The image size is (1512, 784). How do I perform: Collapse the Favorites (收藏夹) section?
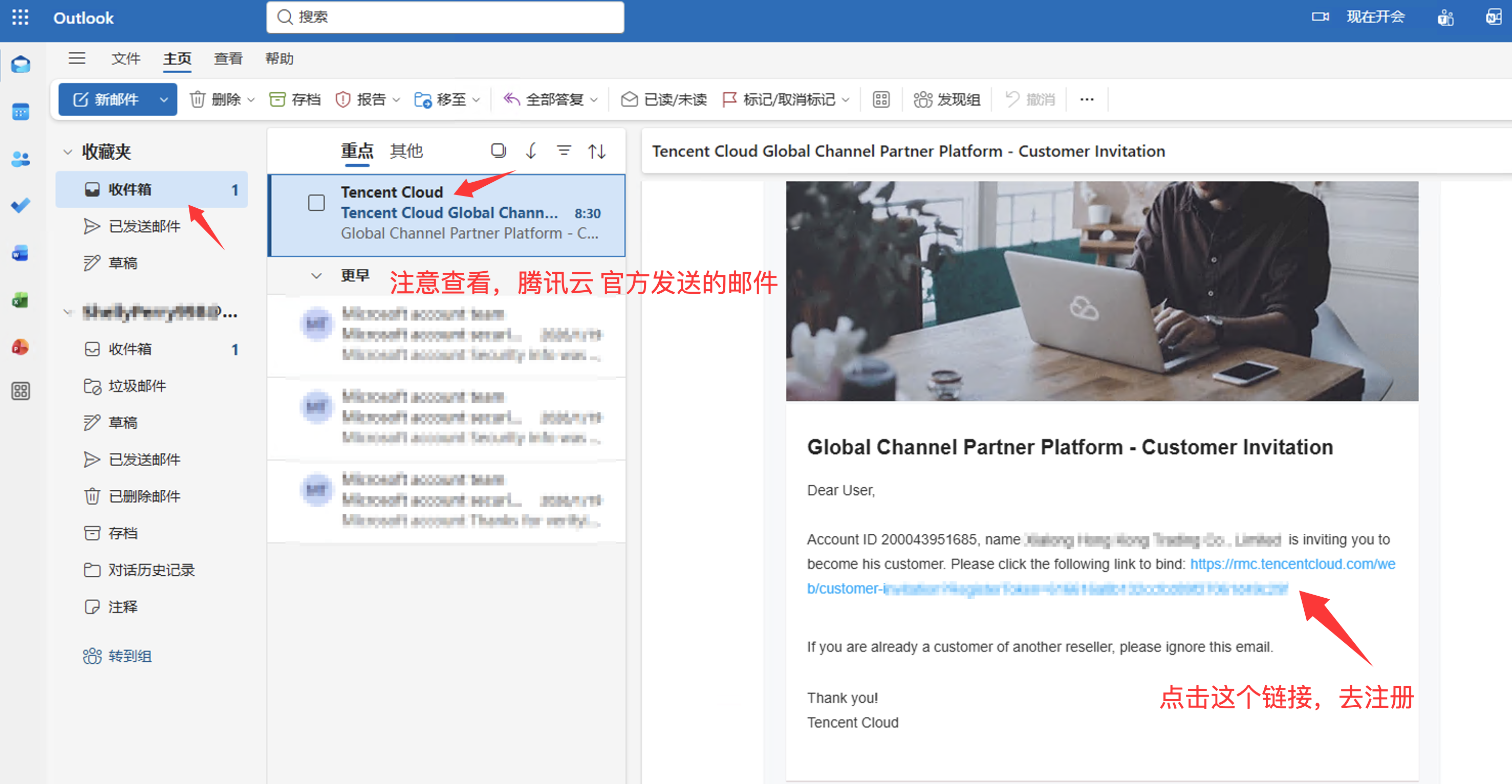click(x=68, y=152)
